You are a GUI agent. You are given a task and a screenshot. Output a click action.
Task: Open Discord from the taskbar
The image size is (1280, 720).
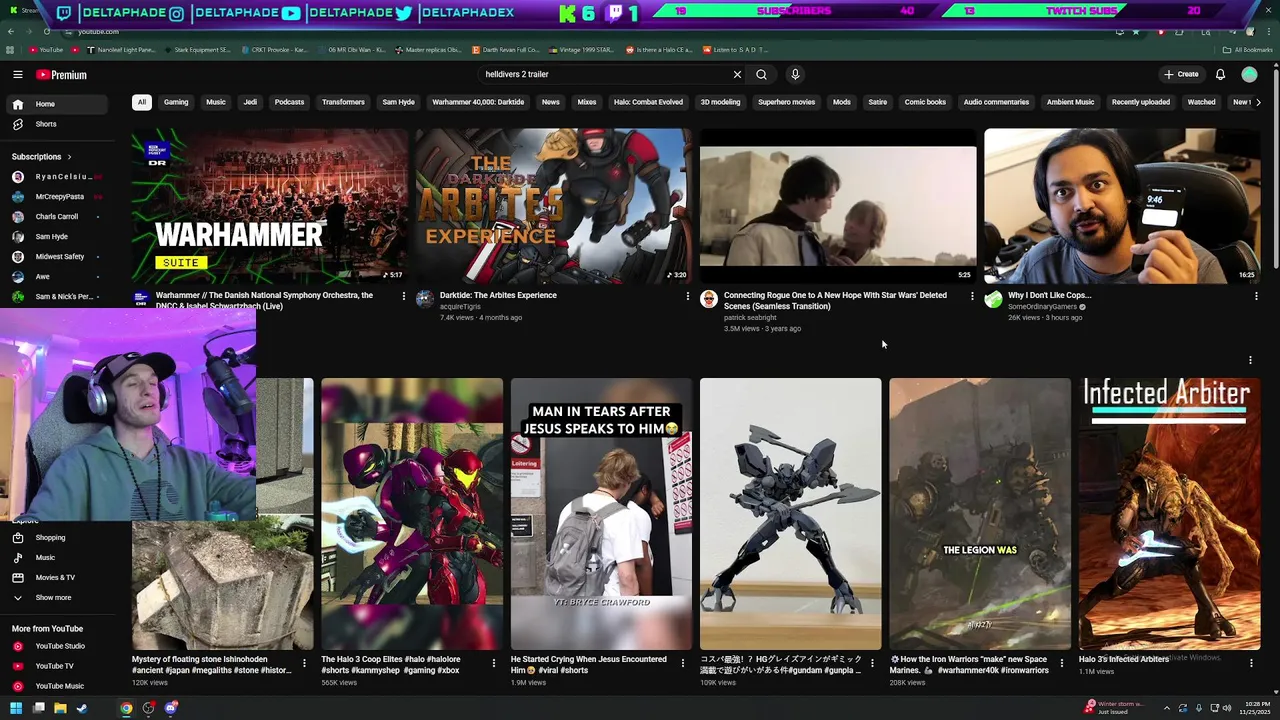tap(170, 708)
